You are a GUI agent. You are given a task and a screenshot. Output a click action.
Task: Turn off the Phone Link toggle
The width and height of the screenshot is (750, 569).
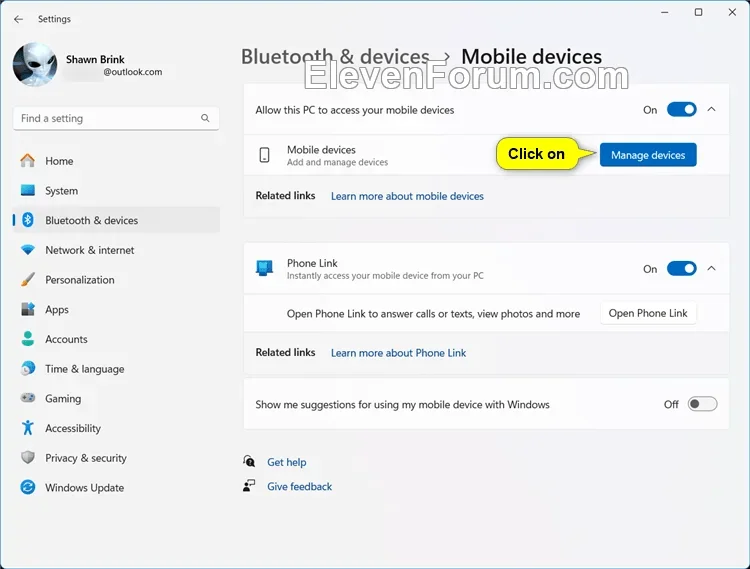682,269
